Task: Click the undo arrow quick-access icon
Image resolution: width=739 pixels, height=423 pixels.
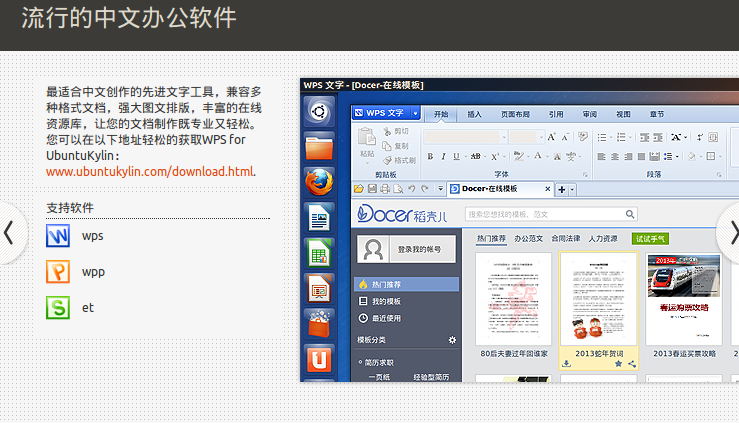Action: pos(411,189)
